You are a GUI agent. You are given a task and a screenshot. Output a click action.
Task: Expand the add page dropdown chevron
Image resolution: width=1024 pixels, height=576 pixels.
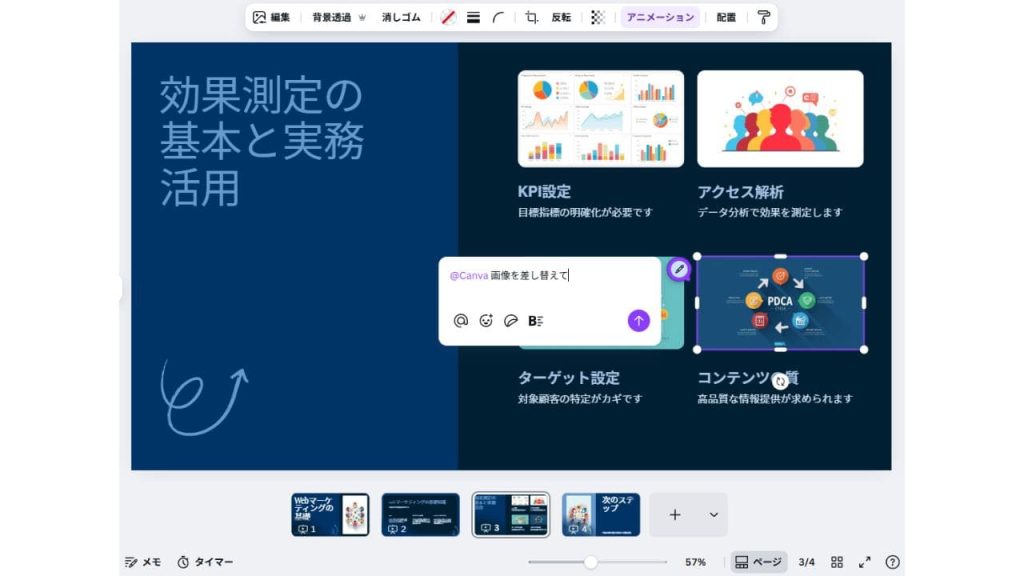713,515
